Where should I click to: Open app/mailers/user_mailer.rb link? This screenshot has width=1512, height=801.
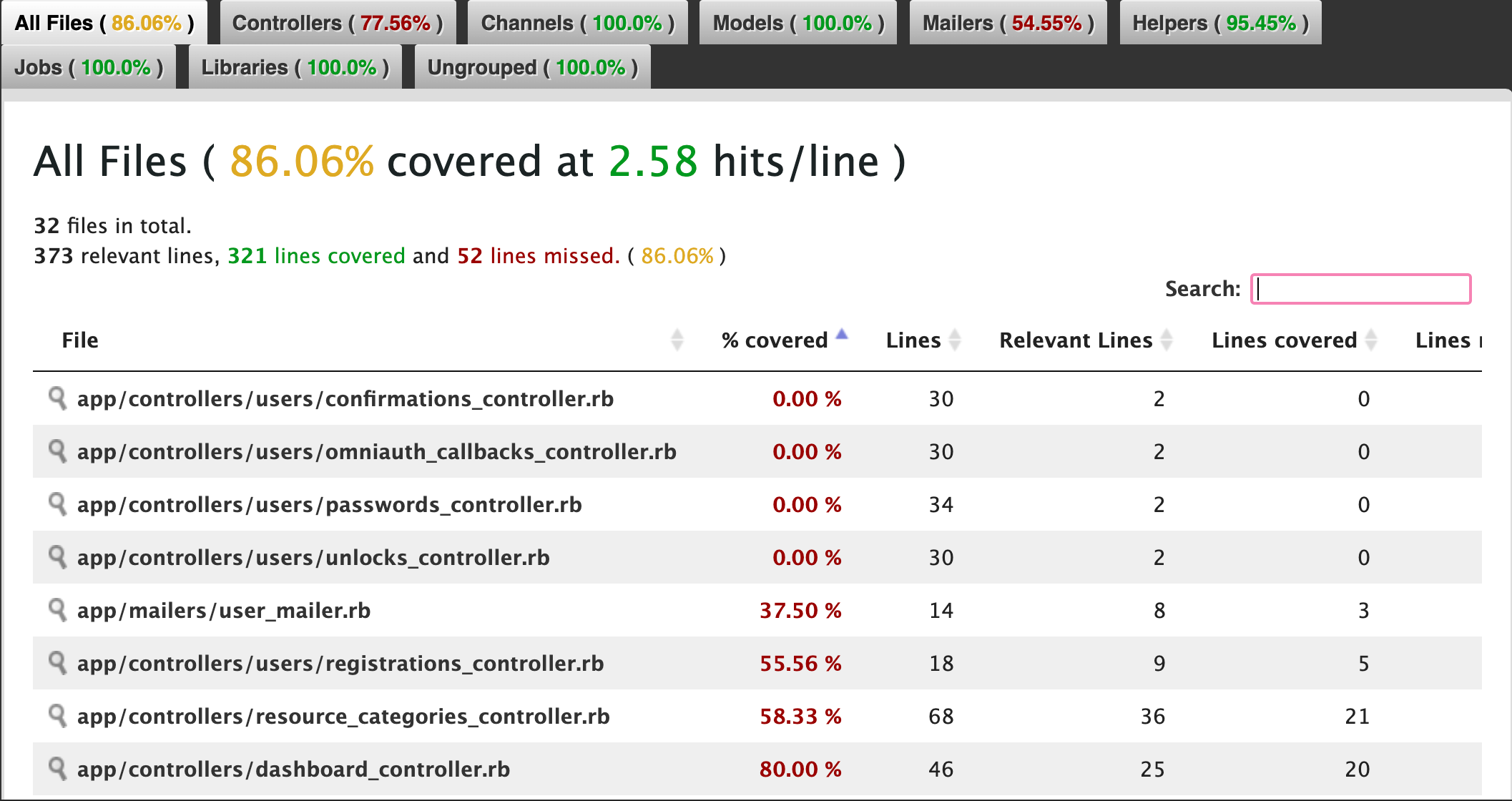[x=224, y=610]
